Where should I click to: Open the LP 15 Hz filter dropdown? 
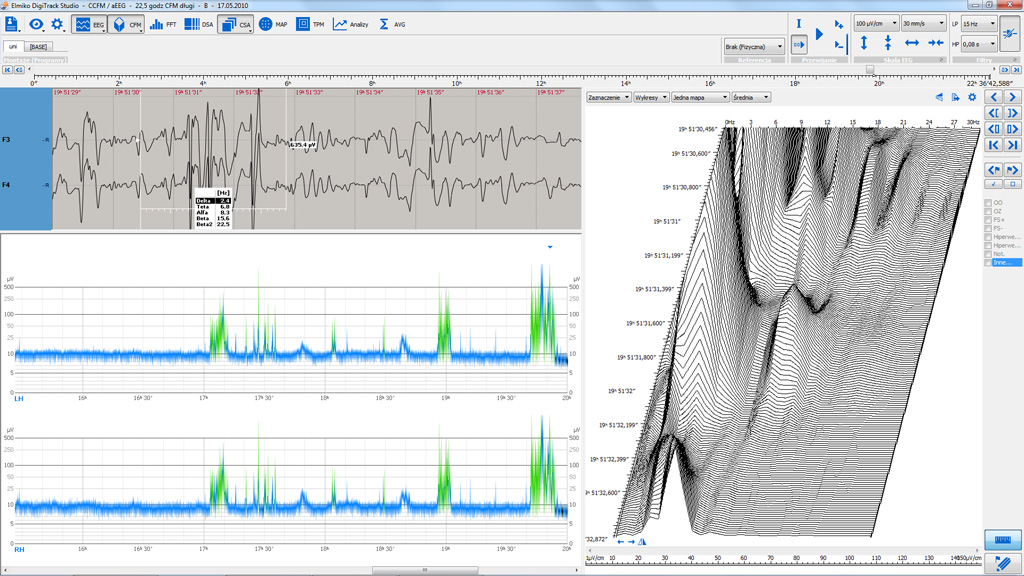pyautogui.click(x=978, y=24)
